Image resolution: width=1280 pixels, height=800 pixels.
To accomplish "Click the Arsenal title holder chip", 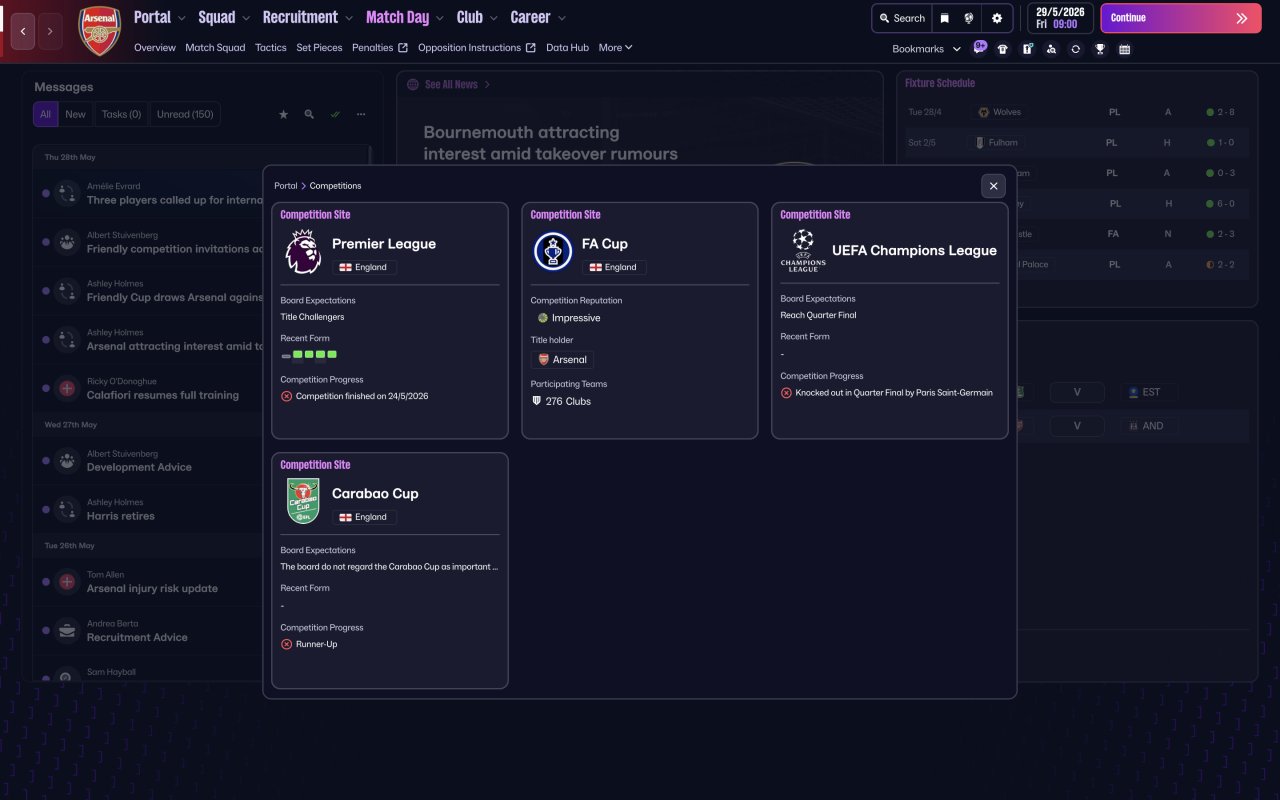I will click(x=563, y=359).
